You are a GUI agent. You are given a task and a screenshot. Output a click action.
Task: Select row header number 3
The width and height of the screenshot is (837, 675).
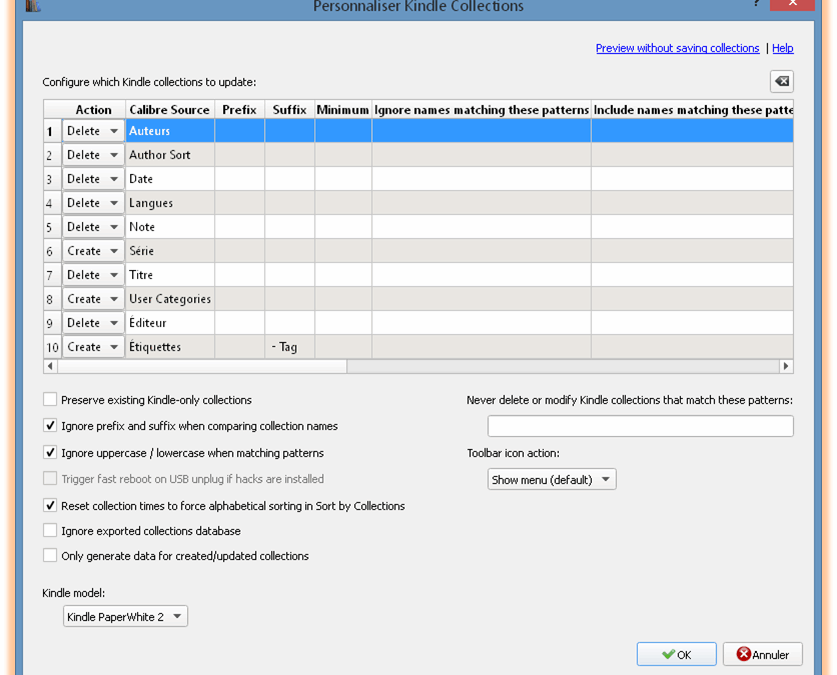tap(52, 179)
